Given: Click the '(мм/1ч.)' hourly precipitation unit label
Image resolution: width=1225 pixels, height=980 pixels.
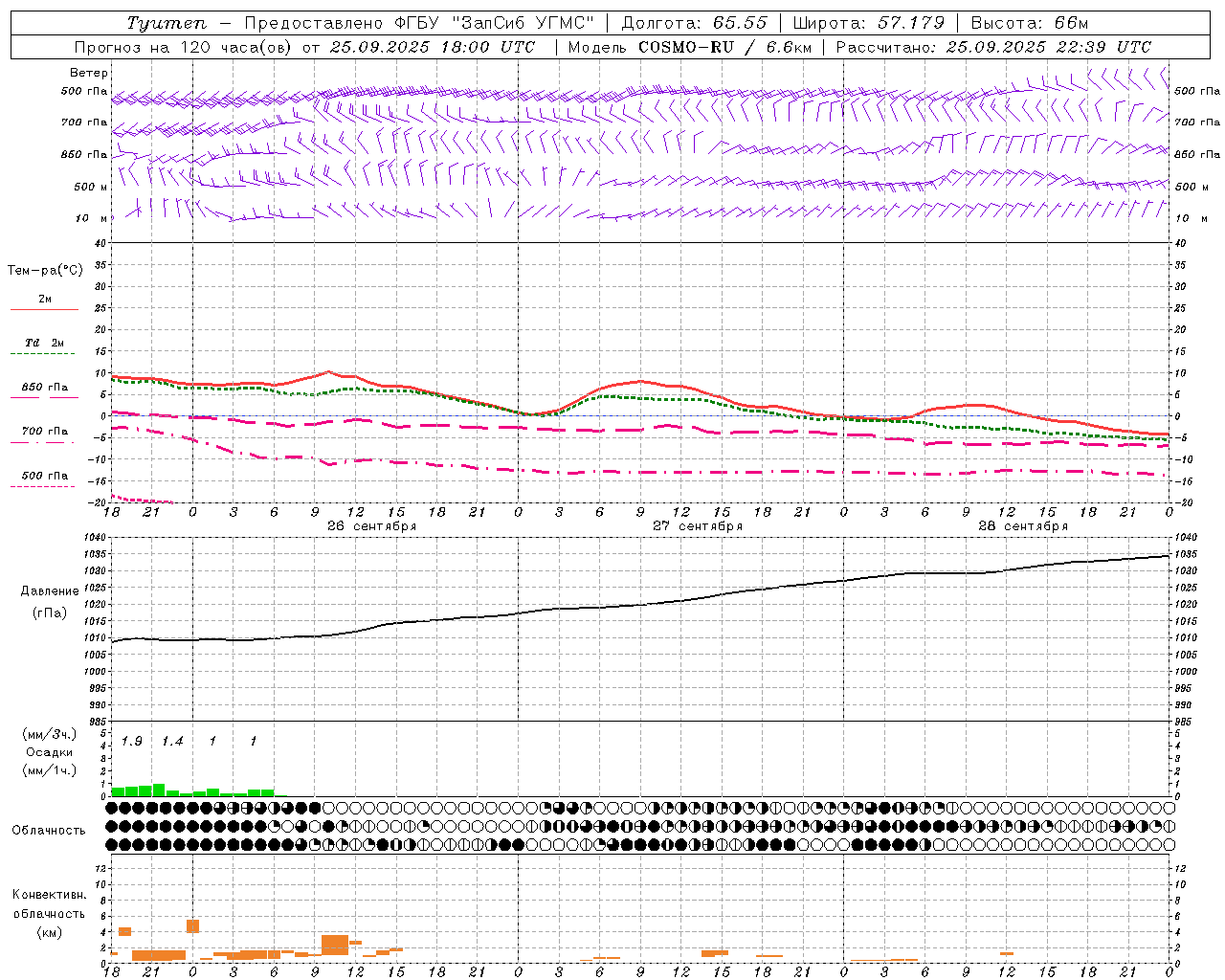Looking at the screenshot, I should click(49, 770).
